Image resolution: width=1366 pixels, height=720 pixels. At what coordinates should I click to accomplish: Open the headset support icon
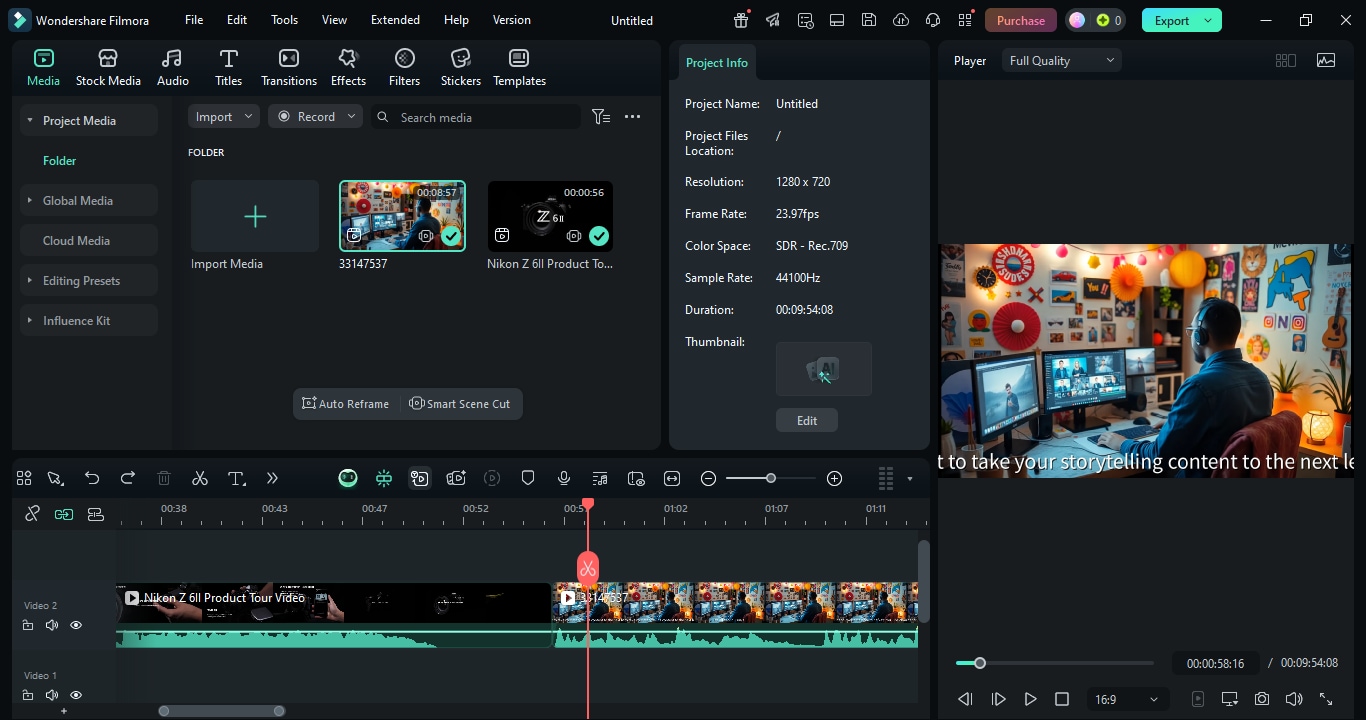point(933,20)
